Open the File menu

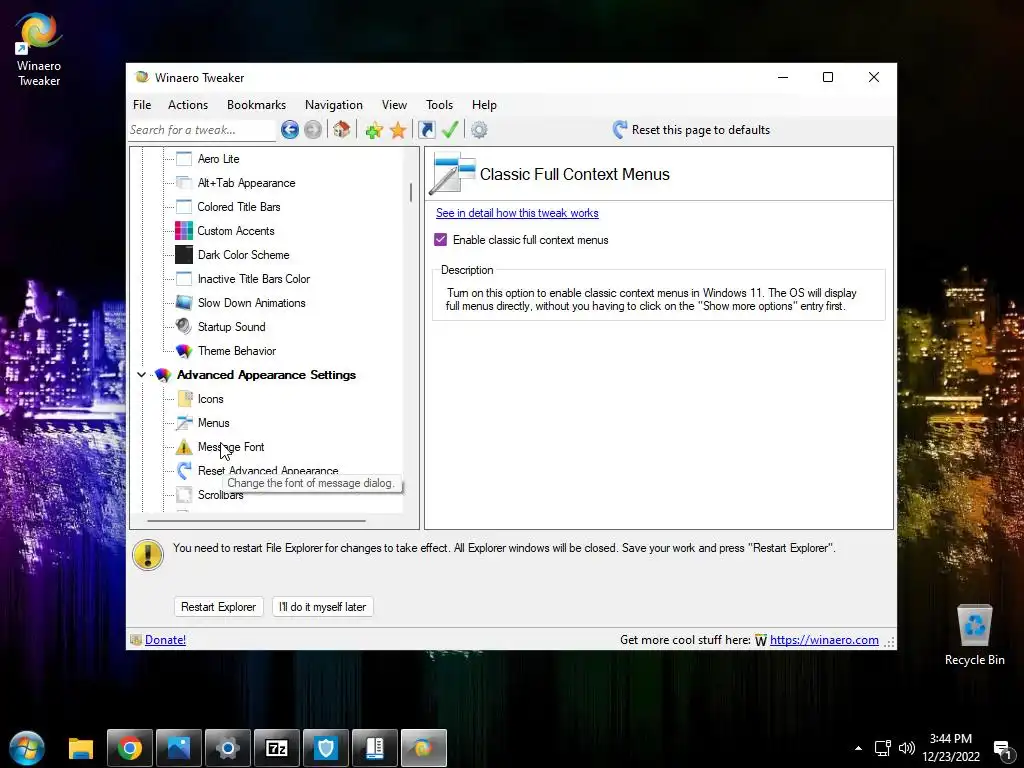coord(142,104)
